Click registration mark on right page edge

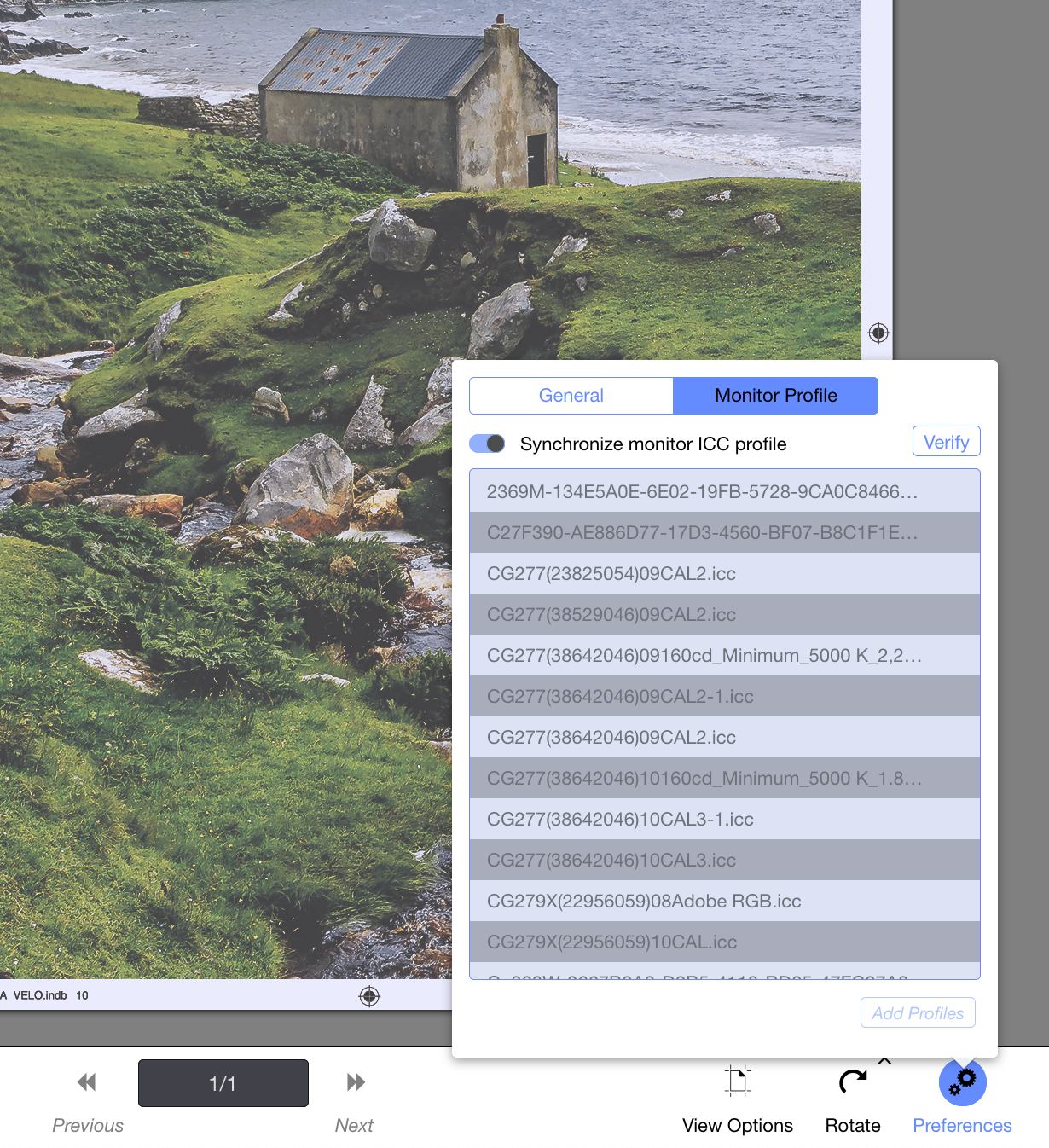(878, 333)
